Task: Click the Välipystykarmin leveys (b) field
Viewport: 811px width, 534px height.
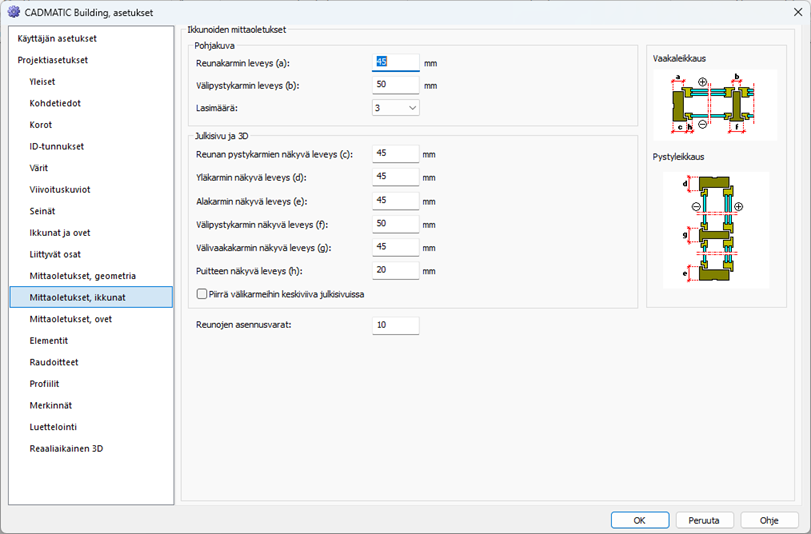Action: [395, 86]
